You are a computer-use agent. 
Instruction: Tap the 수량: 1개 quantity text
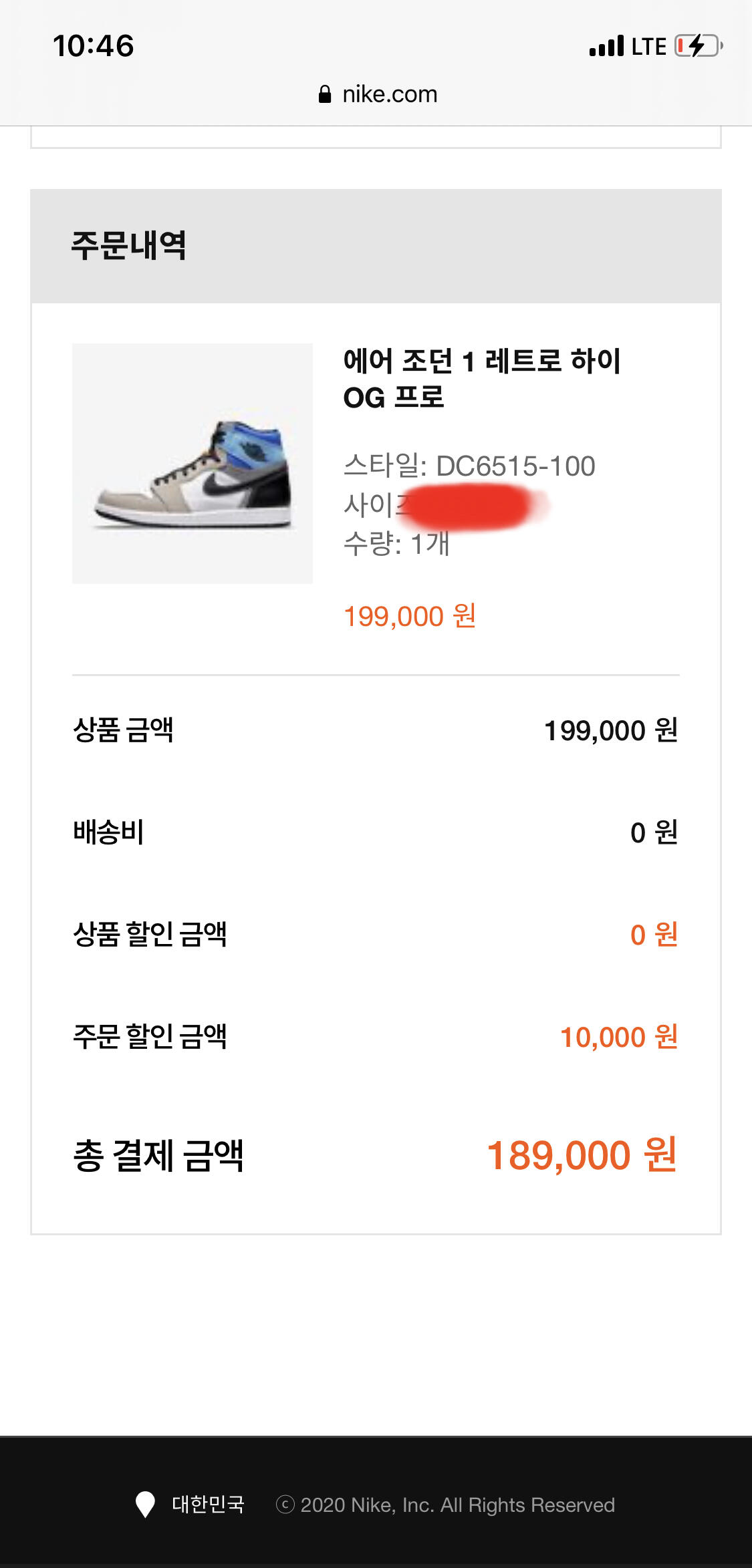coord(396,544)
